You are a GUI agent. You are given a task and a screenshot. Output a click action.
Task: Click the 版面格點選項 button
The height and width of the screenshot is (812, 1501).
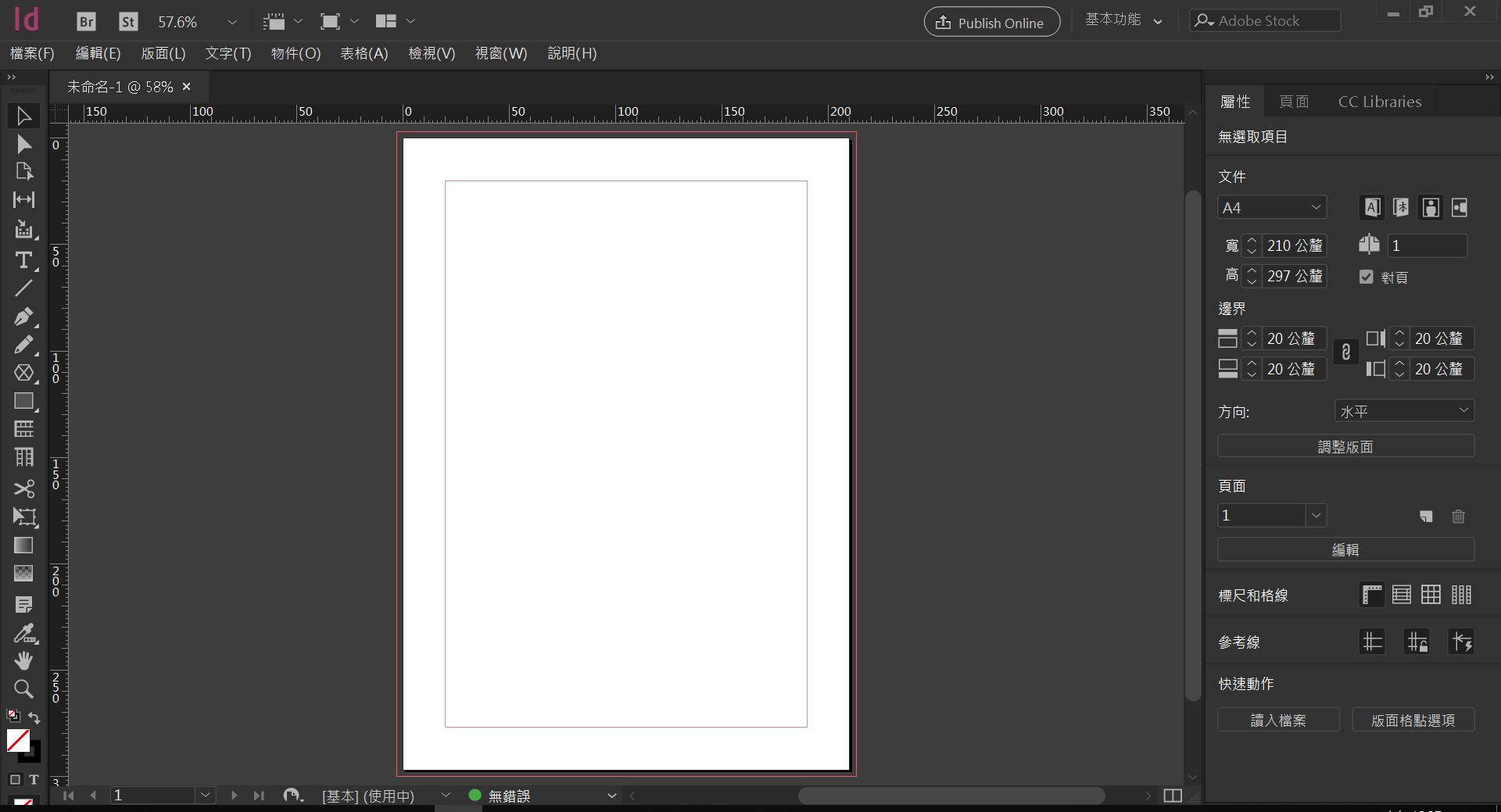pyautogui.click(x=1413, y=720)
